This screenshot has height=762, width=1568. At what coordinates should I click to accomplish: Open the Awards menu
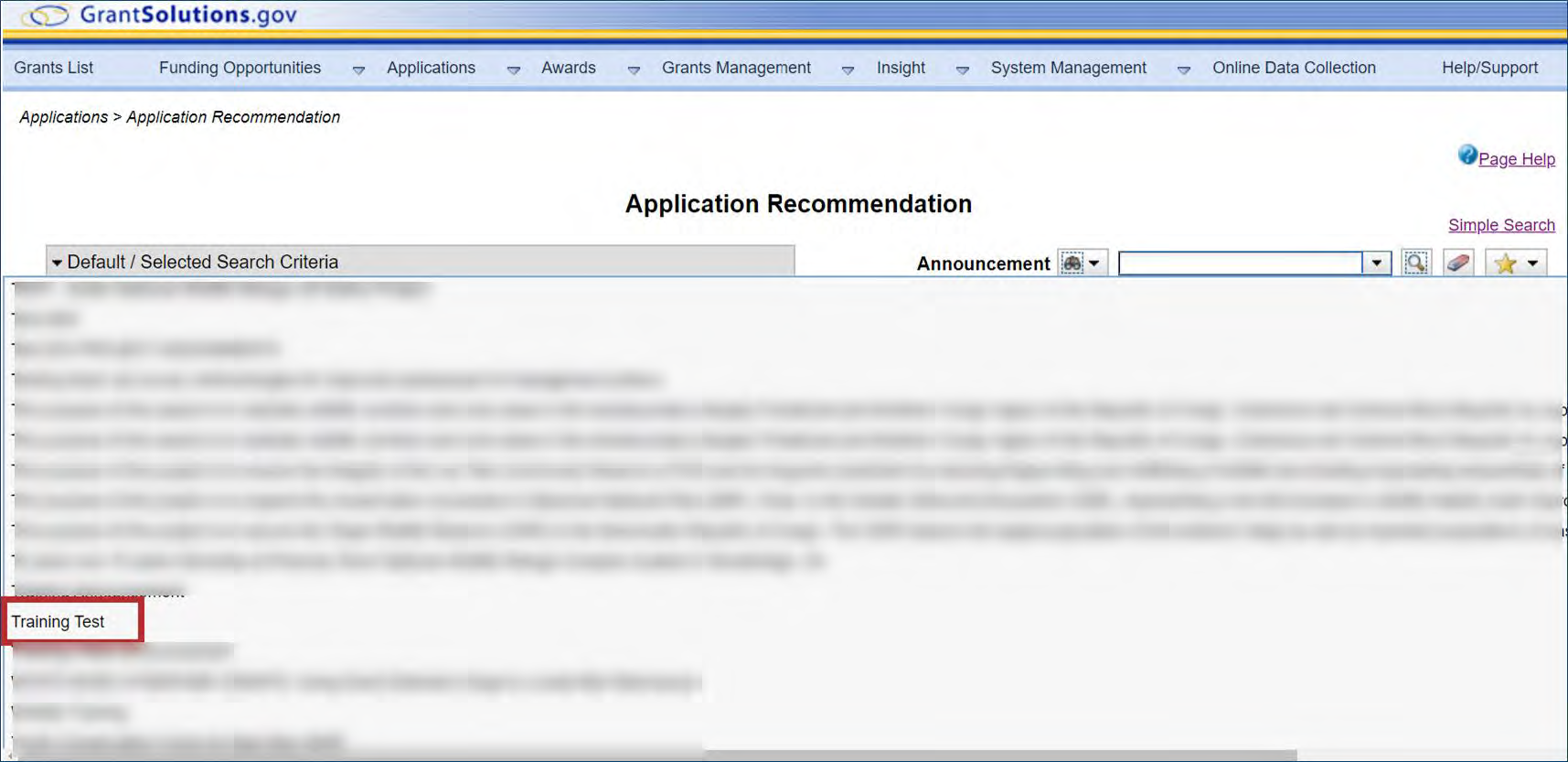pyautogui.click(x=568, y=68)
